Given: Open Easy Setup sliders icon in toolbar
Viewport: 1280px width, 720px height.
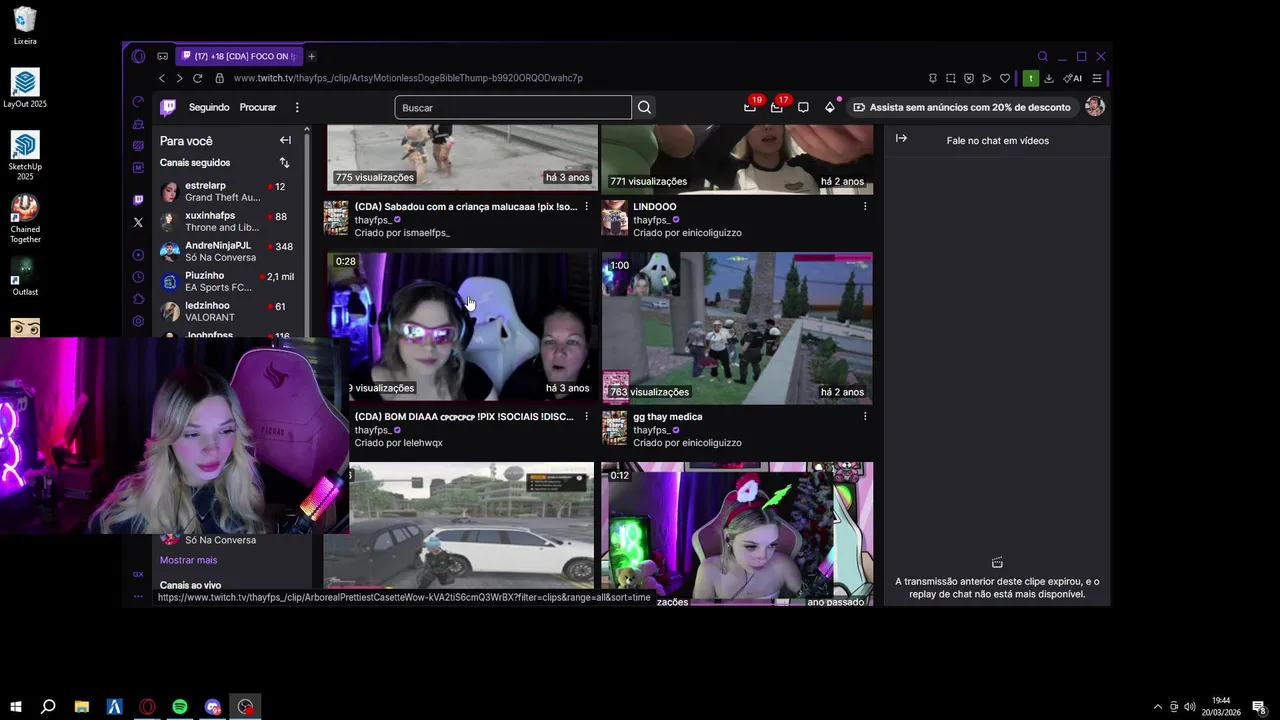Looking at the screenshot, I should (x=1097, y=78).
